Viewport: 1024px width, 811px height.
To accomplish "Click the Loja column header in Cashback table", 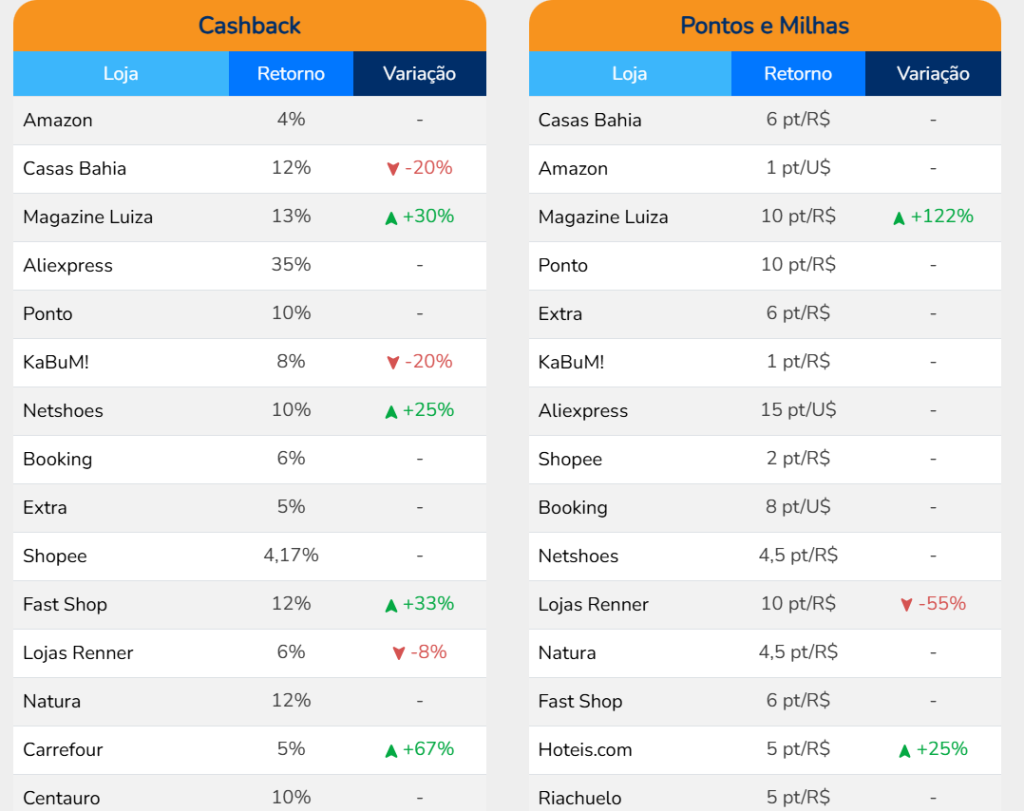I will point(120,74).
